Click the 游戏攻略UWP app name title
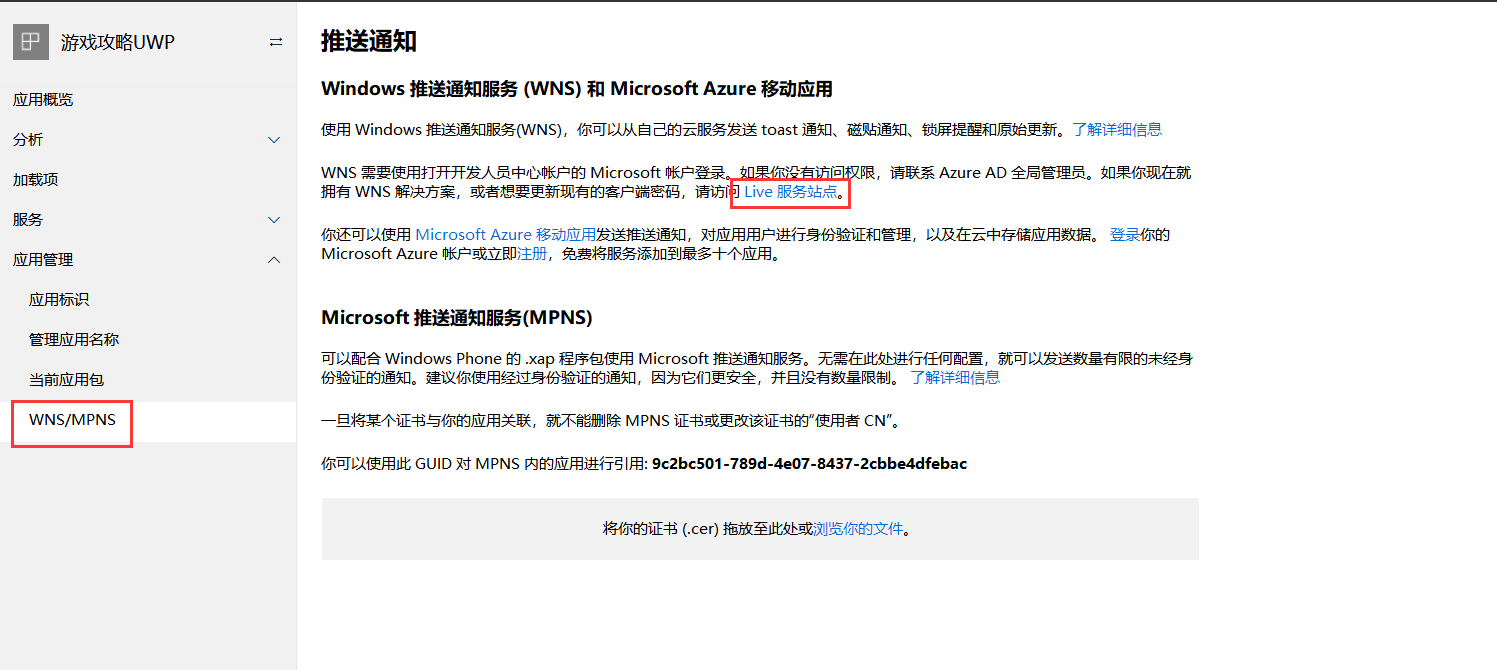This screenshot has width=1497, height=670. (x=118, y=42)
